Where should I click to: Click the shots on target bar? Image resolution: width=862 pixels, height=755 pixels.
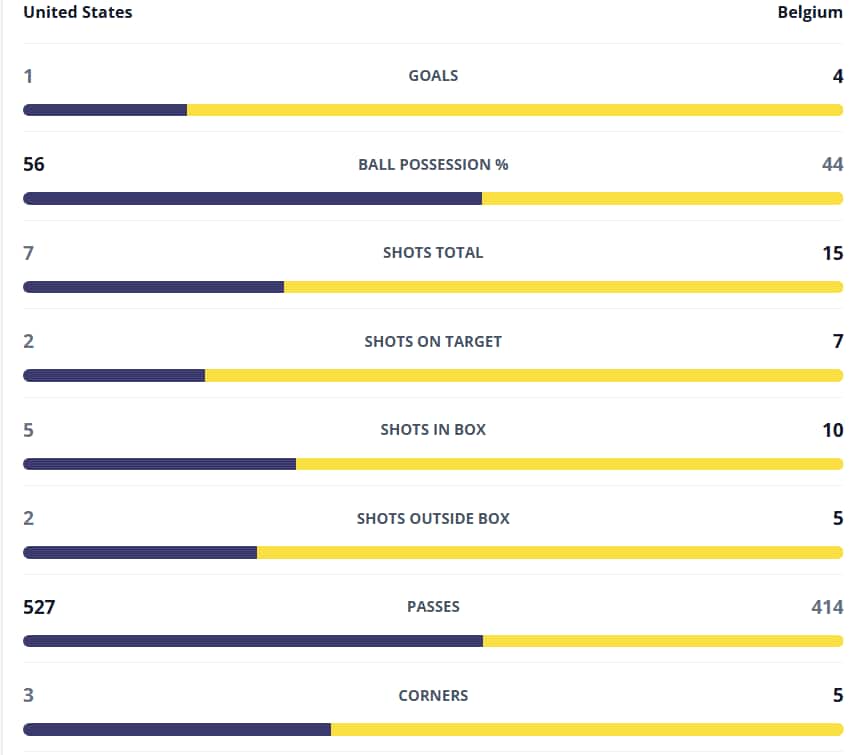[x=433, y=376]
